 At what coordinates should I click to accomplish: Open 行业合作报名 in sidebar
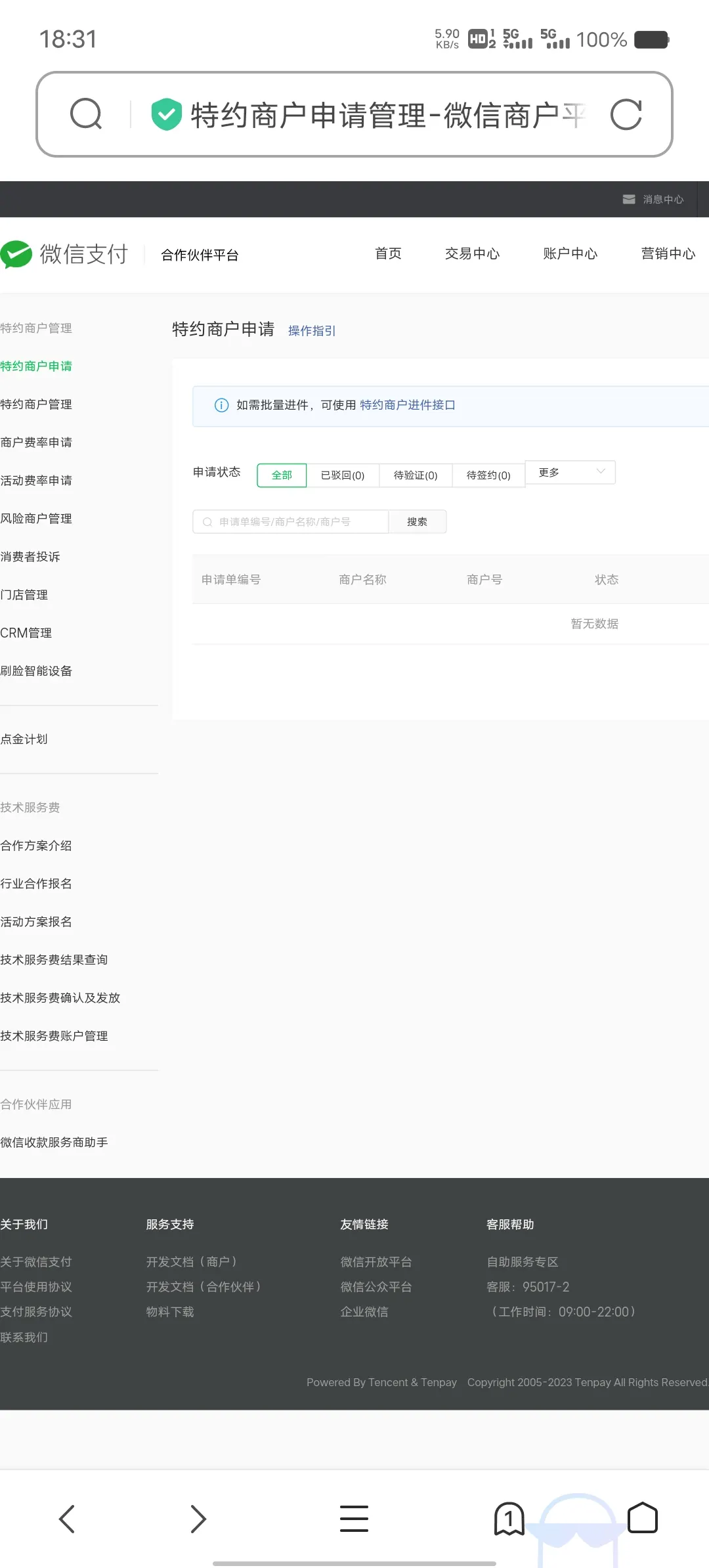coord(36,884)
